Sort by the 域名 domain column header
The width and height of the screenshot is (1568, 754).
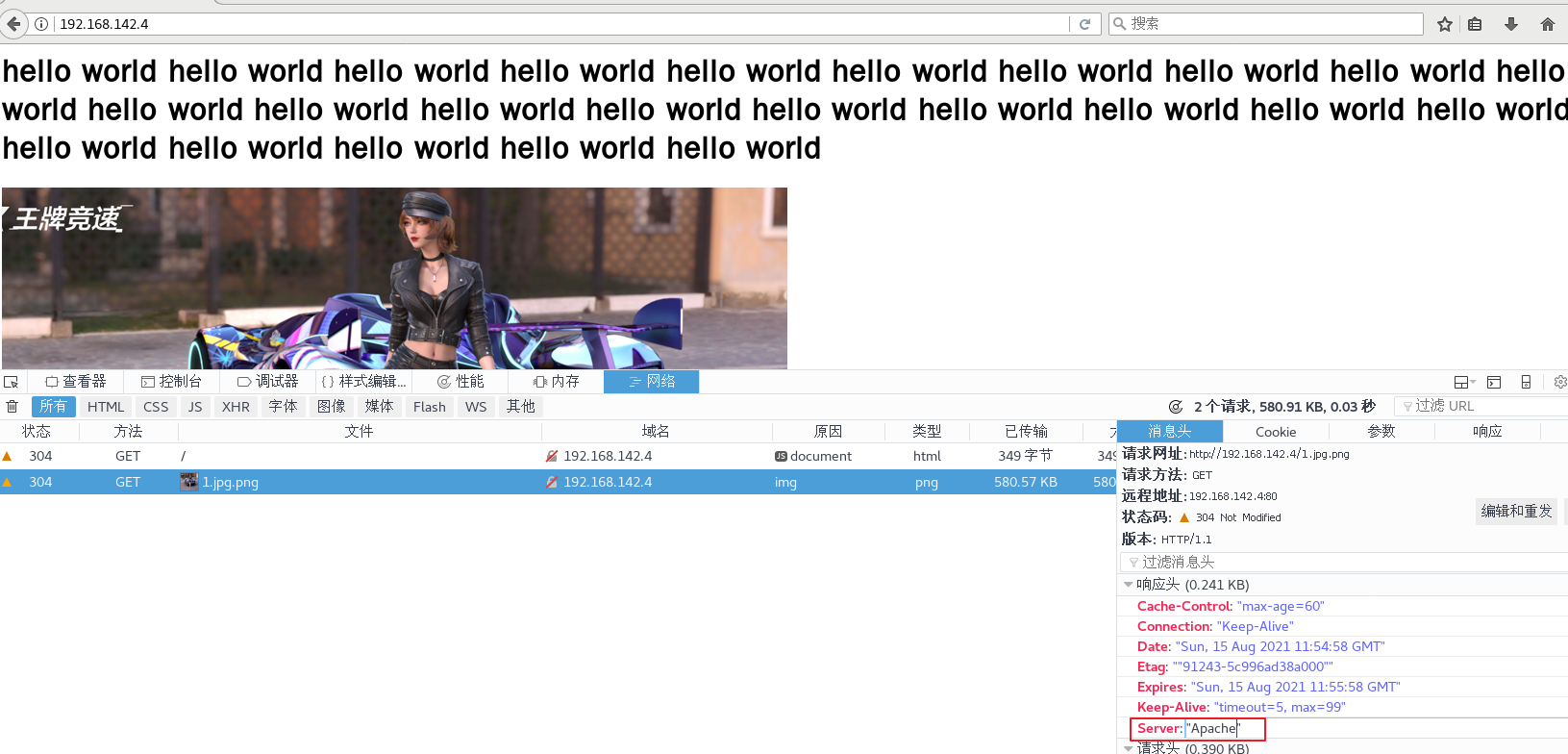656,432
